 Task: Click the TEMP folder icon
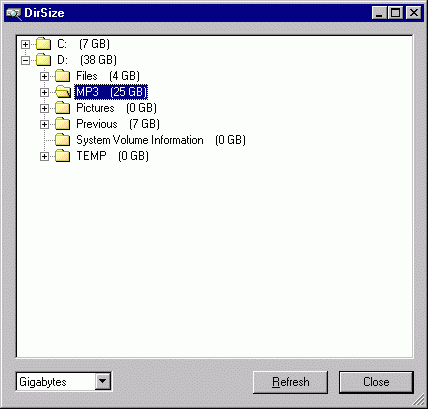click(62, 156)
